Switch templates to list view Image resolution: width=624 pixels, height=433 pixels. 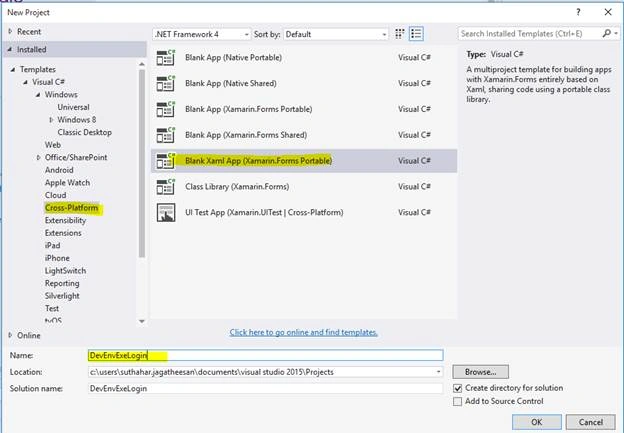pyautogui.click(x=416, y=34)
